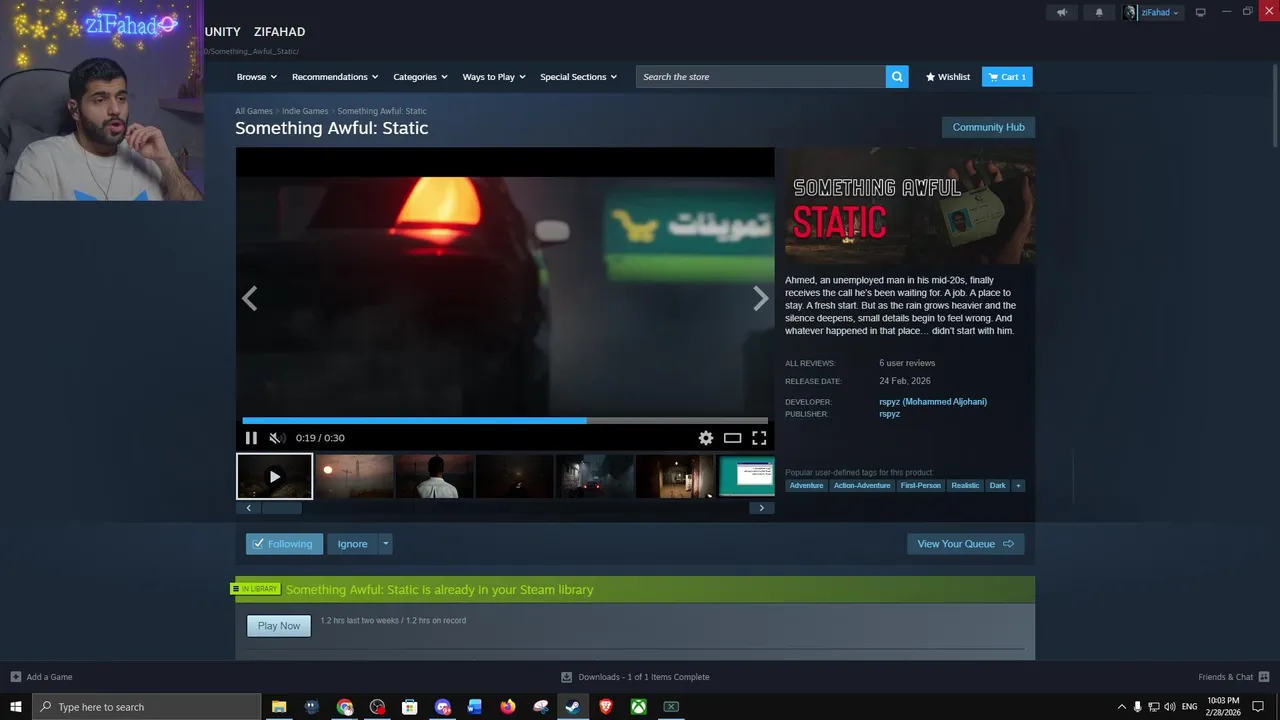Expand the Ignore options dropdown arrow

(385, 544)
